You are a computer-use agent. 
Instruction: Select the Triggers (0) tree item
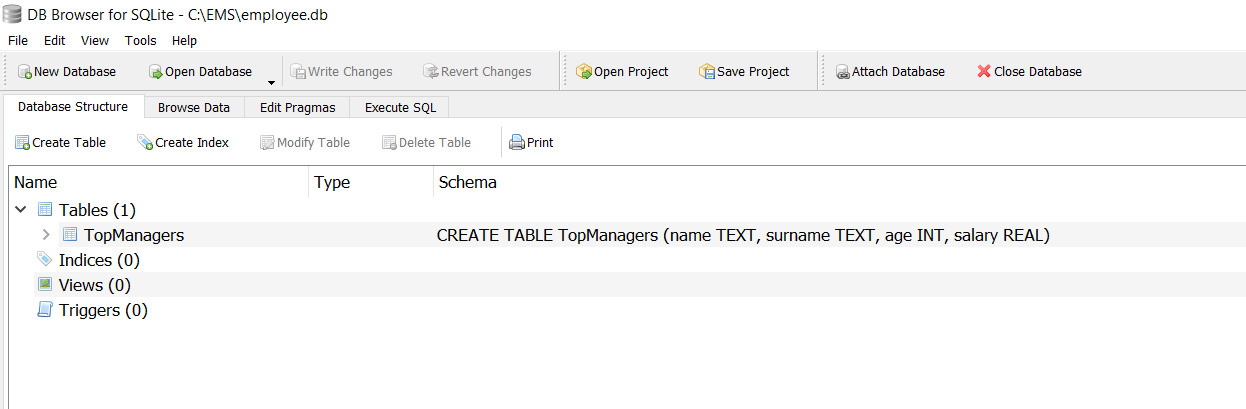coord(103,310)
